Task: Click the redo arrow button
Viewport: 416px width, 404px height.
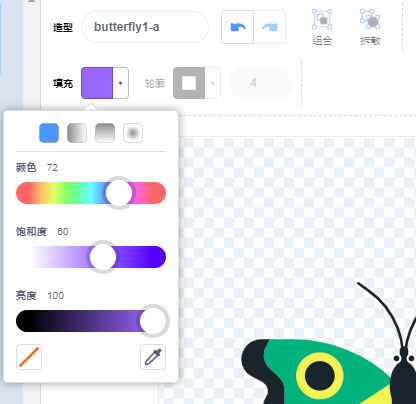Action: point(270,27)
